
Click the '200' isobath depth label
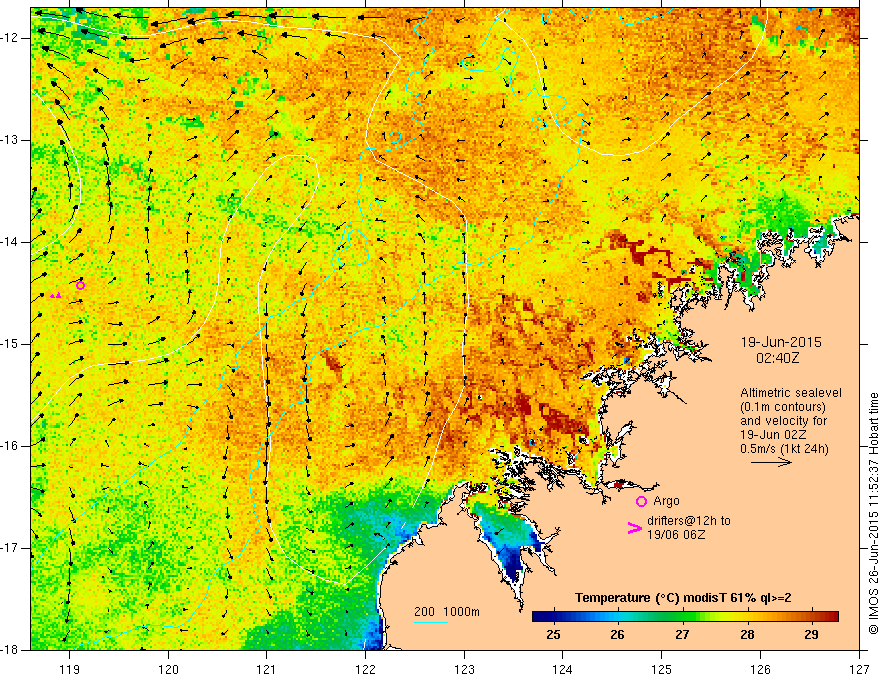(x=424, y=612)
